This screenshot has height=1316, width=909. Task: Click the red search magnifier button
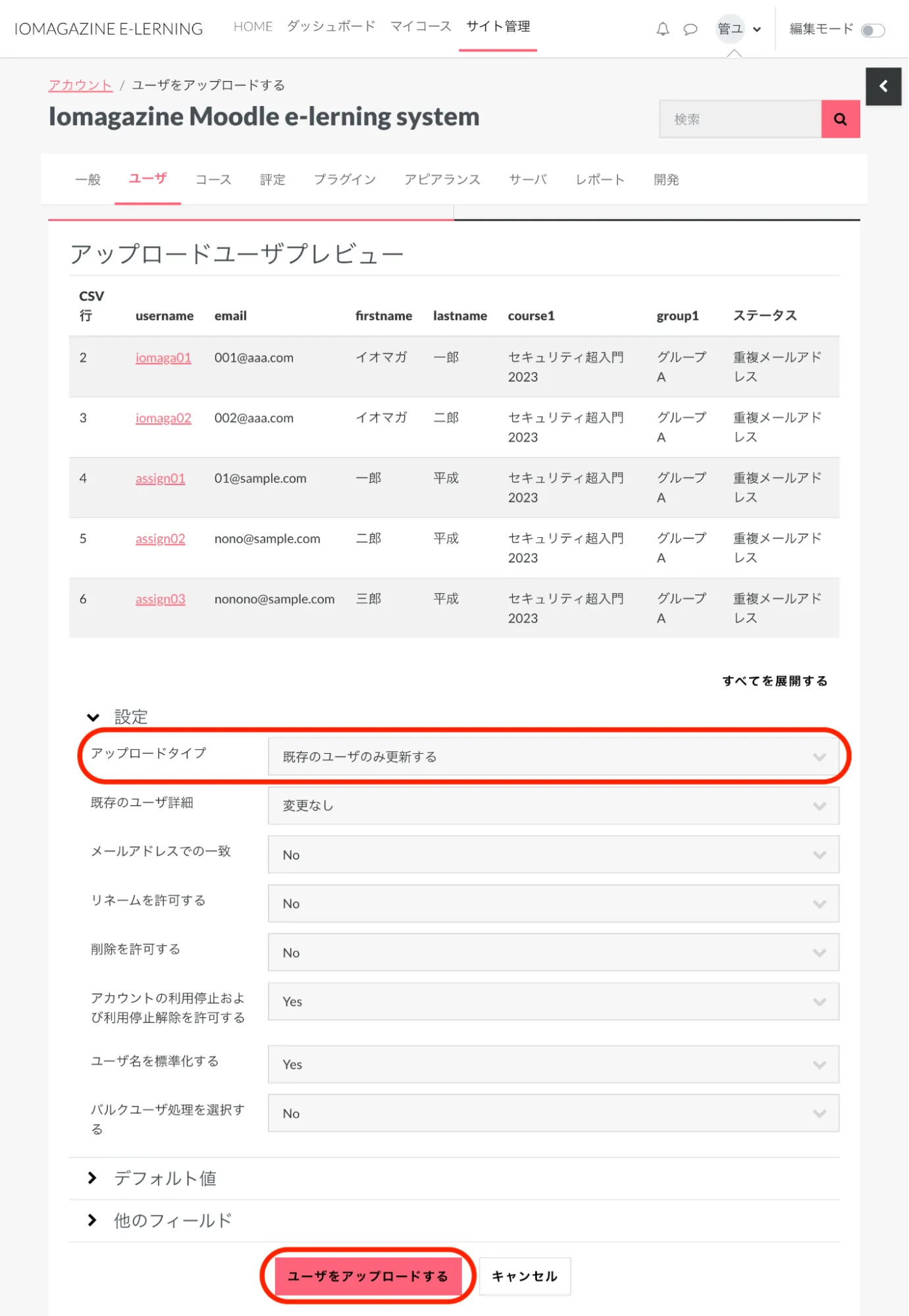840,119
